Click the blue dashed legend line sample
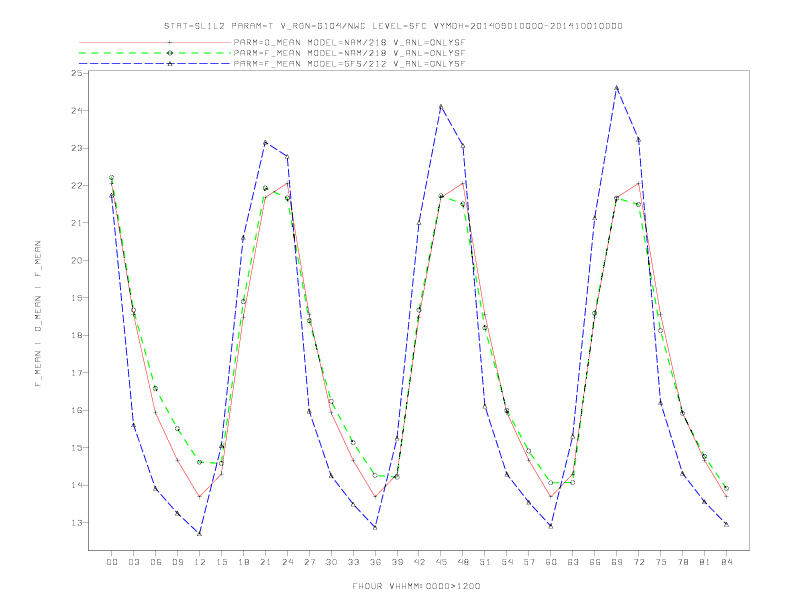Screen dimensions: 792x612 click(155, 64)
